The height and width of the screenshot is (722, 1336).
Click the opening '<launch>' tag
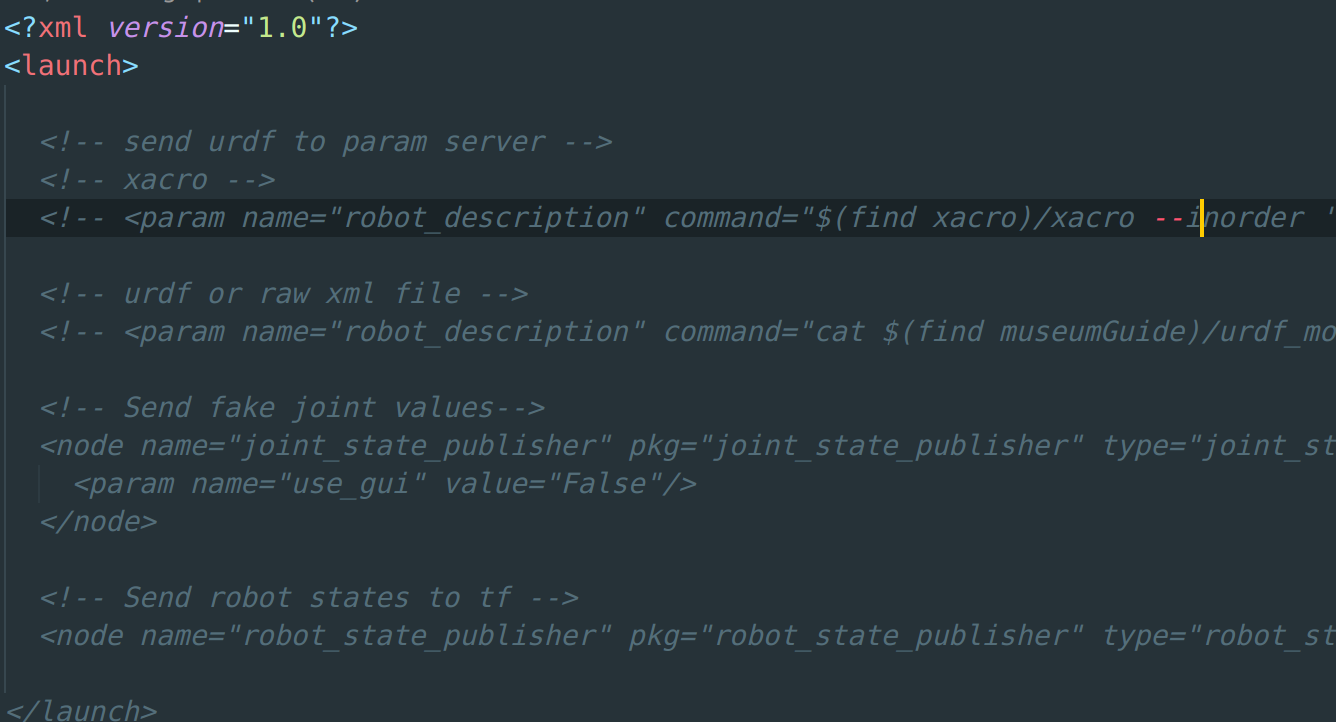tap(71, 65)
